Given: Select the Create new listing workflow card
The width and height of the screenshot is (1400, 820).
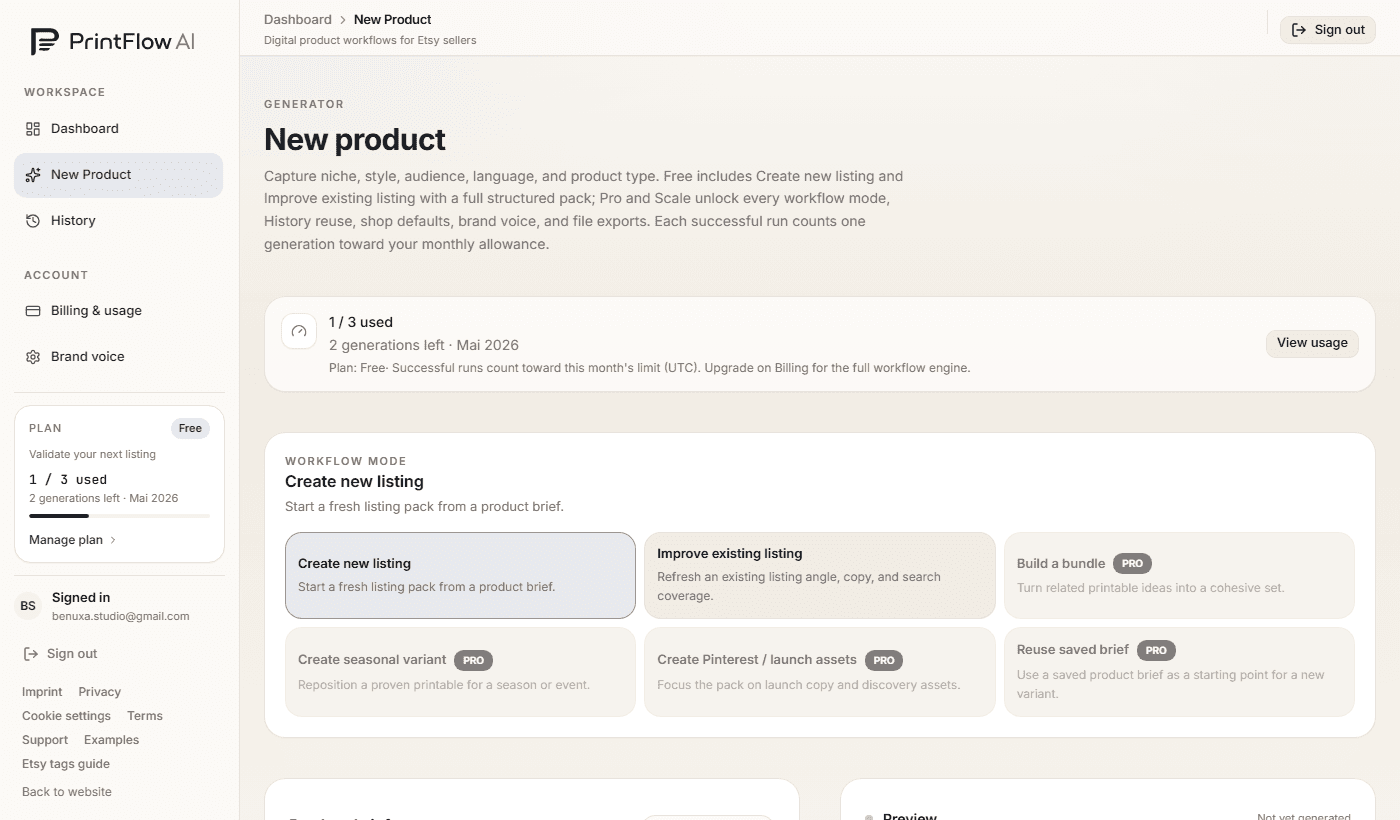Looking at the screenshot, I should tap(460, 575).
